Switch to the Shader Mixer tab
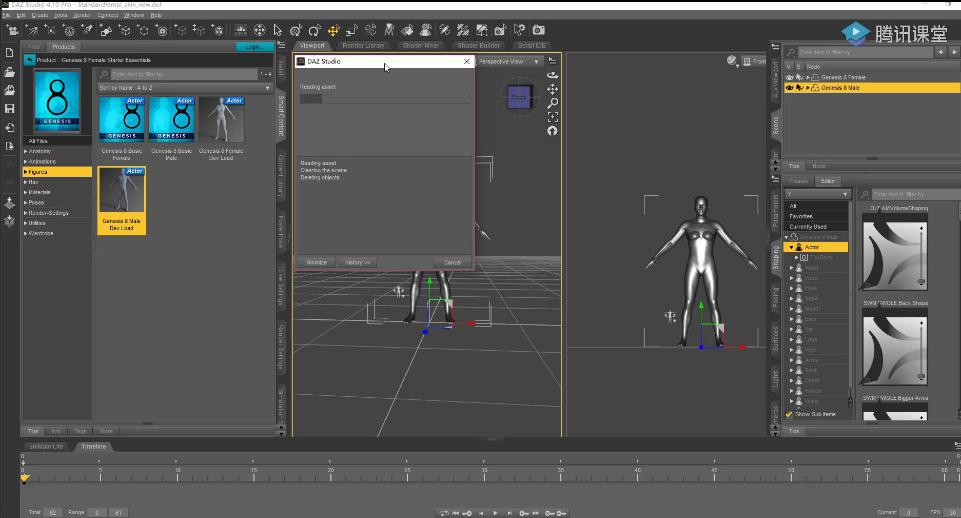This screenshot has width=961, height=518. tap(420, 45)
